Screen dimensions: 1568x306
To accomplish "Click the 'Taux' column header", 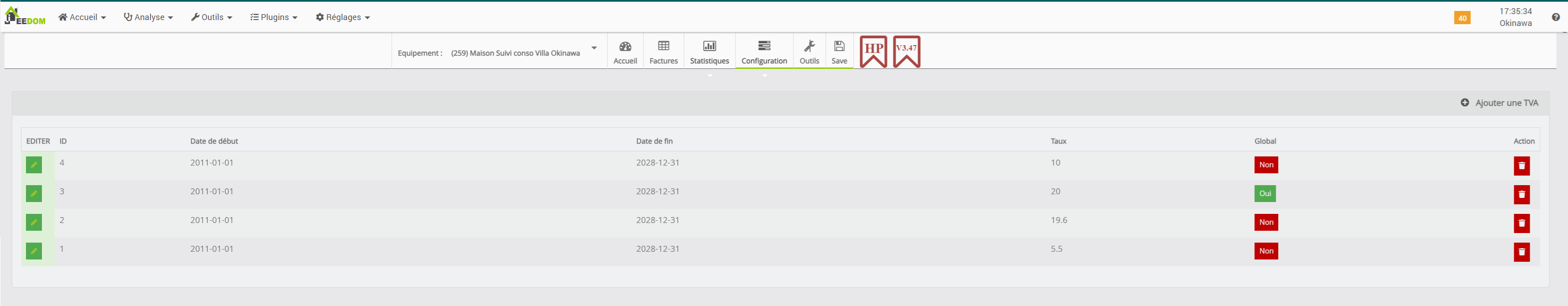I will tap(1058, 141).
